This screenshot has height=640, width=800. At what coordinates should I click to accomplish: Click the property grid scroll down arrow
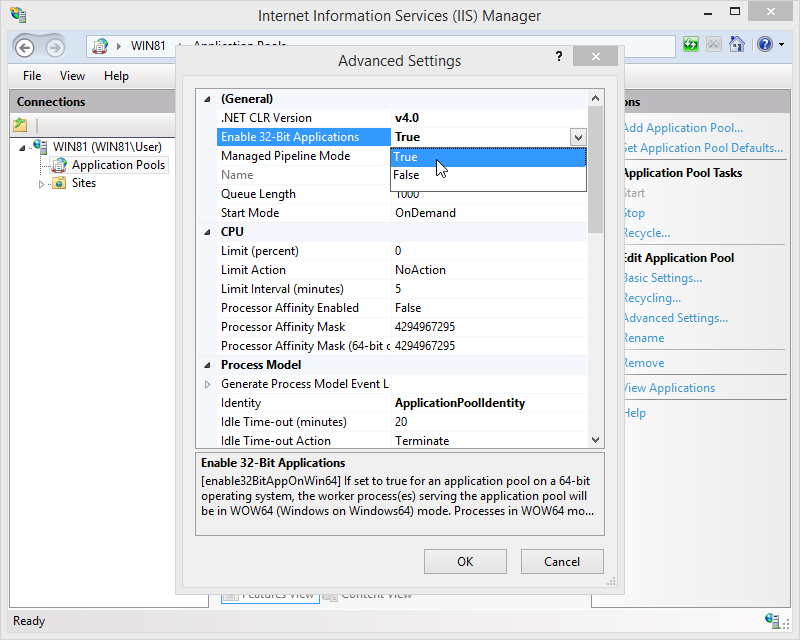click(x=595, y=439)
